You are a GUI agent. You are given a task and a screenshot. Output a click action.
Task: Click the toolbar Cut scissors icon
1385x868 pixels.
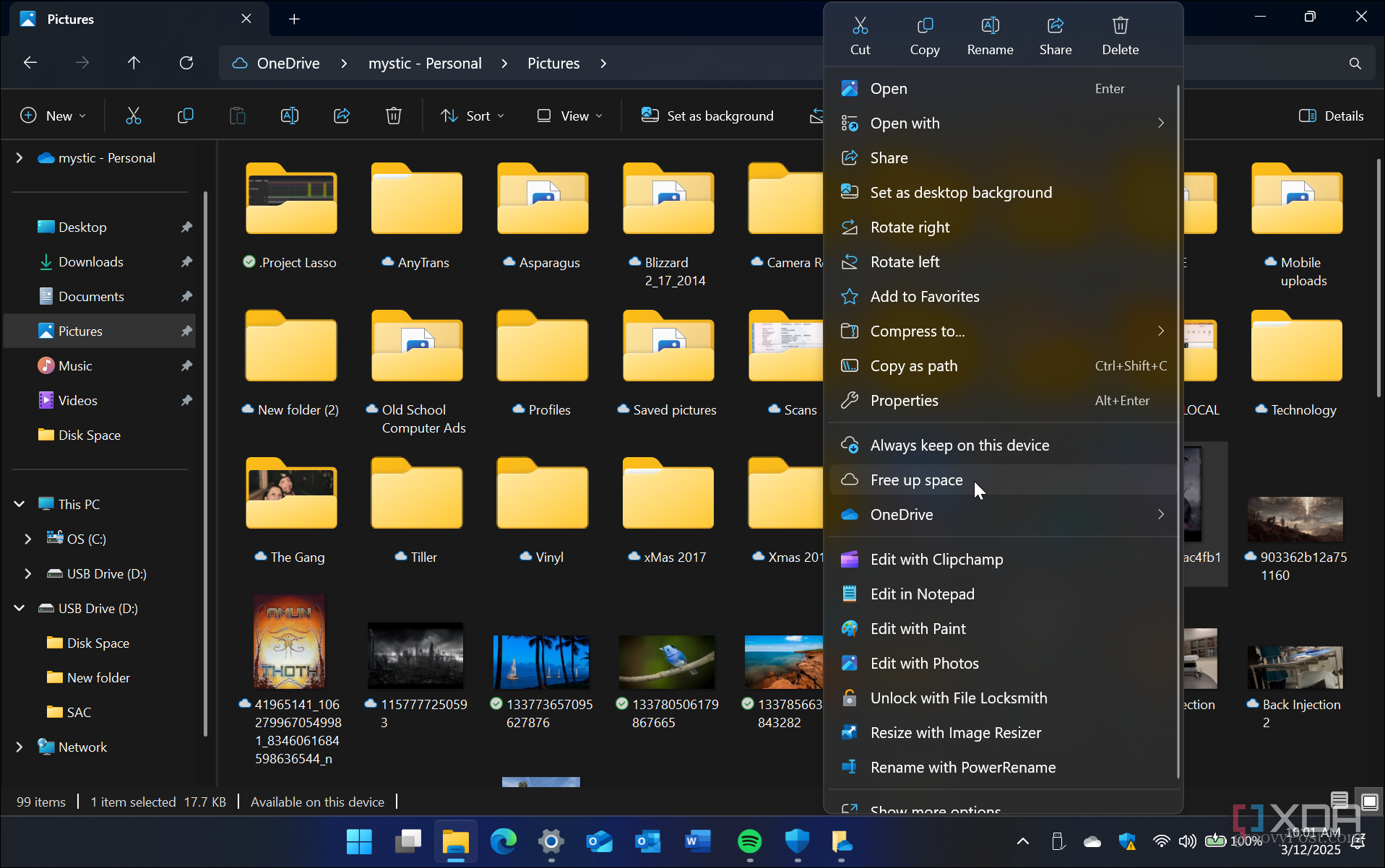point(134,116)
